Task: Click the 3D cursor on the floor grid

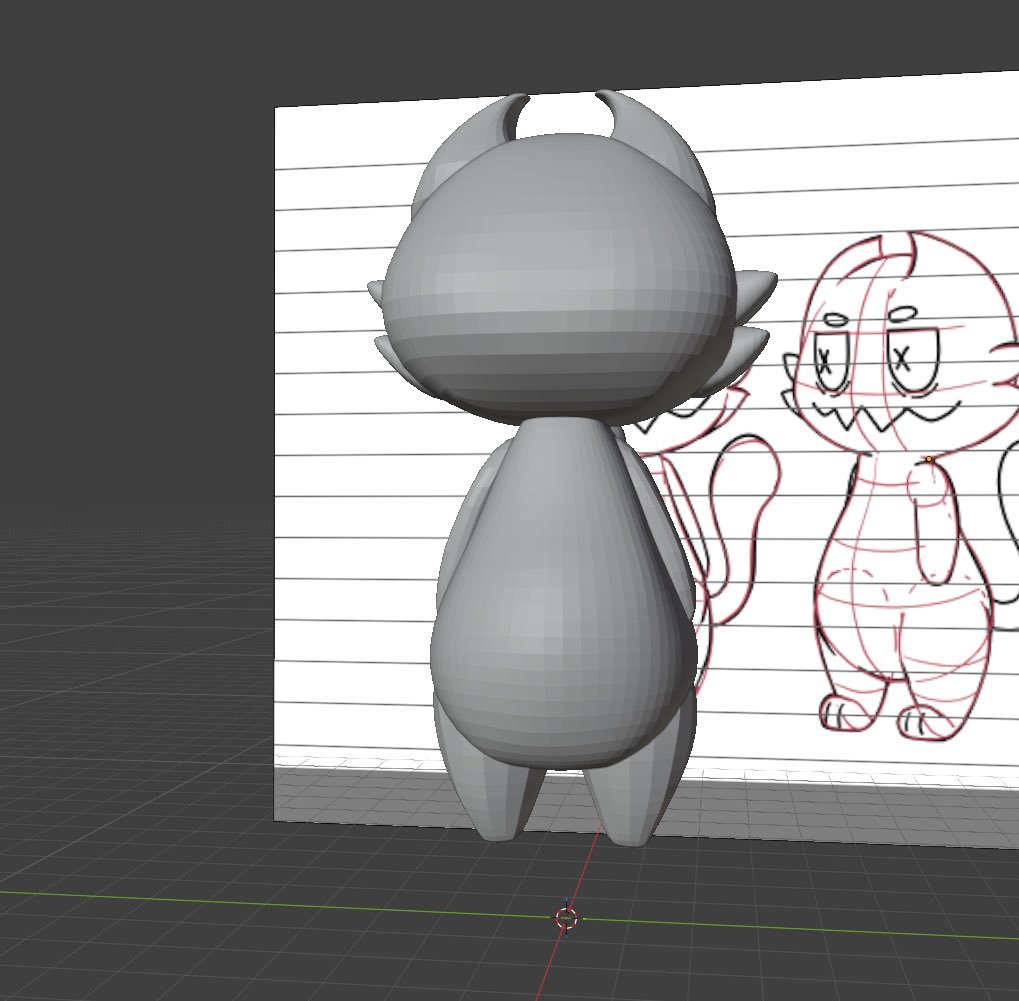Action: point(567,918)
